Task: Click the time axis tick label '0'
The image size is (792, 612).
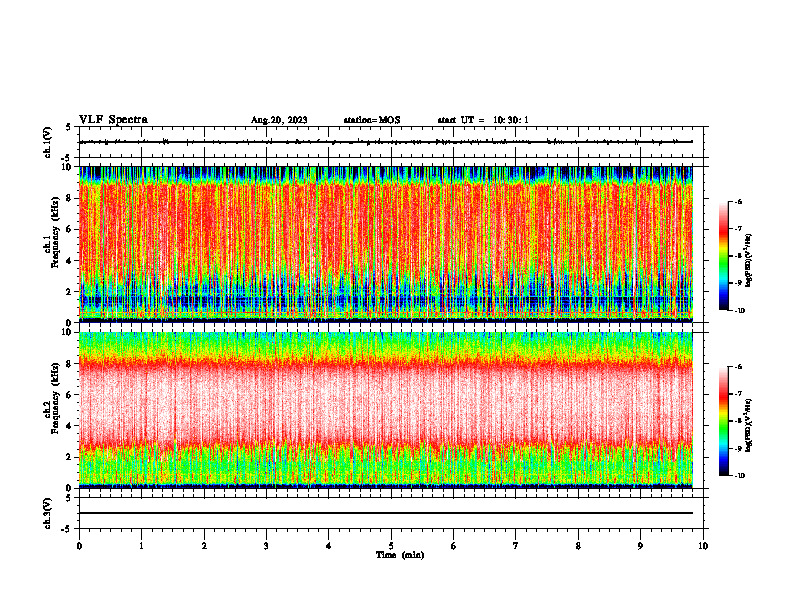Action: tap(79, 546)
